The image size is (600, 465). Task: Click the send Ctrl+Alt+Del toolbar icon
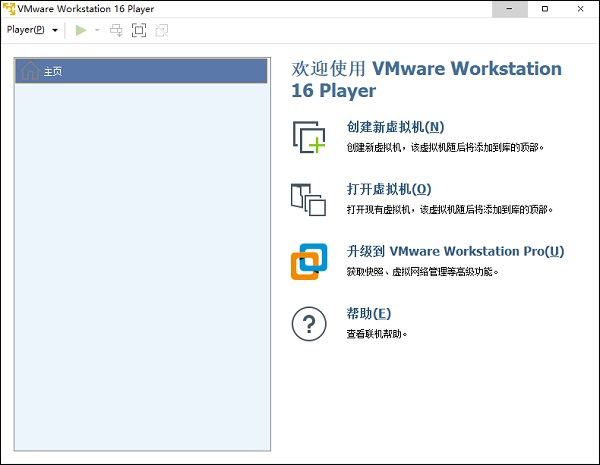click(116, 30)
